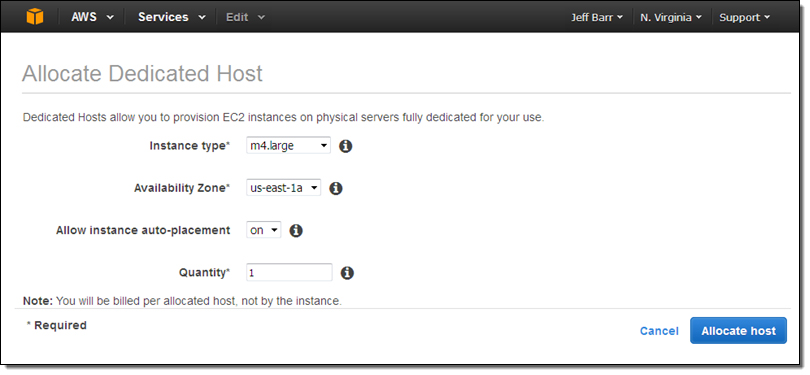Expand the N. Virginia region selector
Screen dimensions: 810x375
671,18
